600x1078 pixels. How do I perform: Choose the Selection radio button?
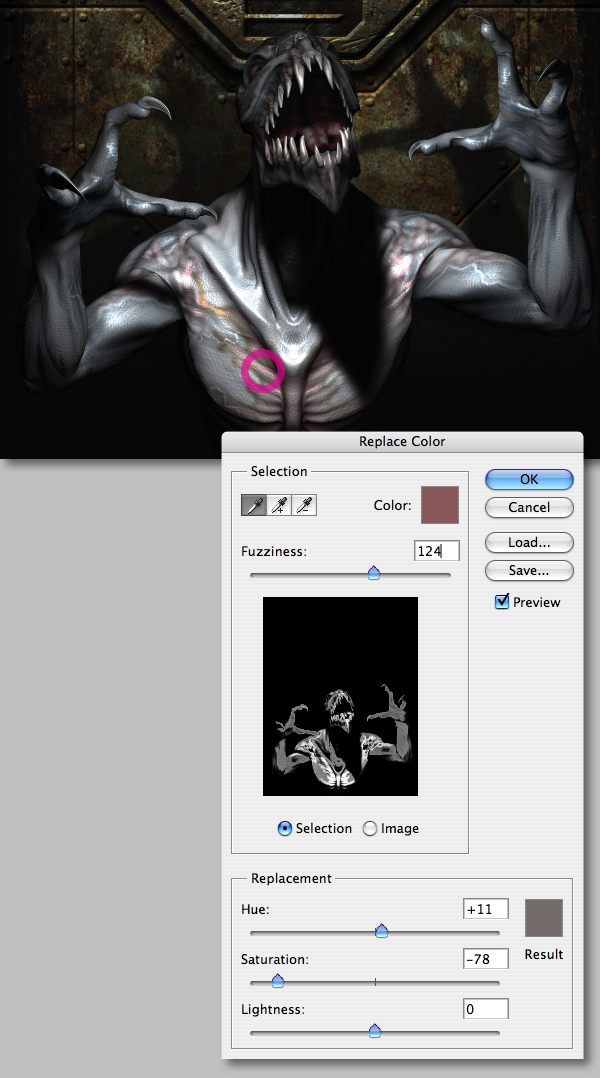coord(285,828)
